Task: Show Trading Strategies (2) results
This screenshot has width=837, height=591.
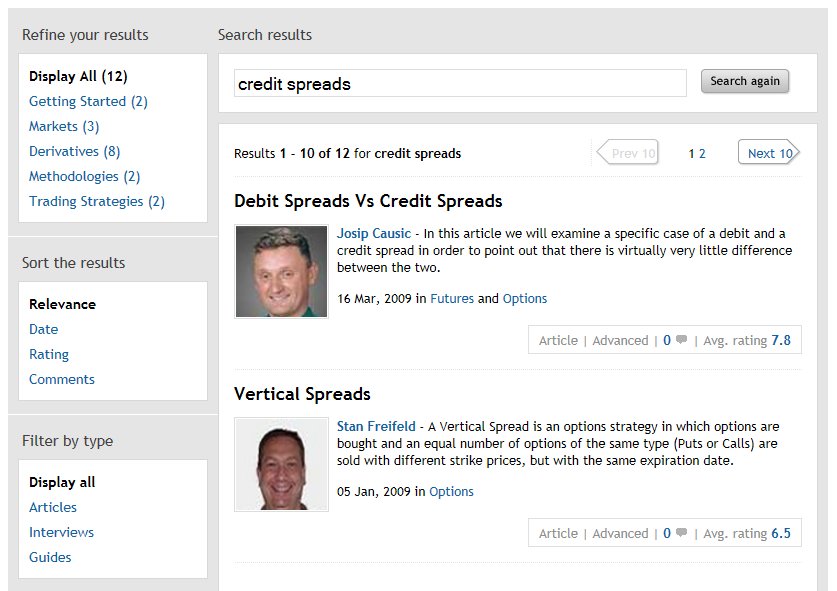Action: click(x=97, y=201)
